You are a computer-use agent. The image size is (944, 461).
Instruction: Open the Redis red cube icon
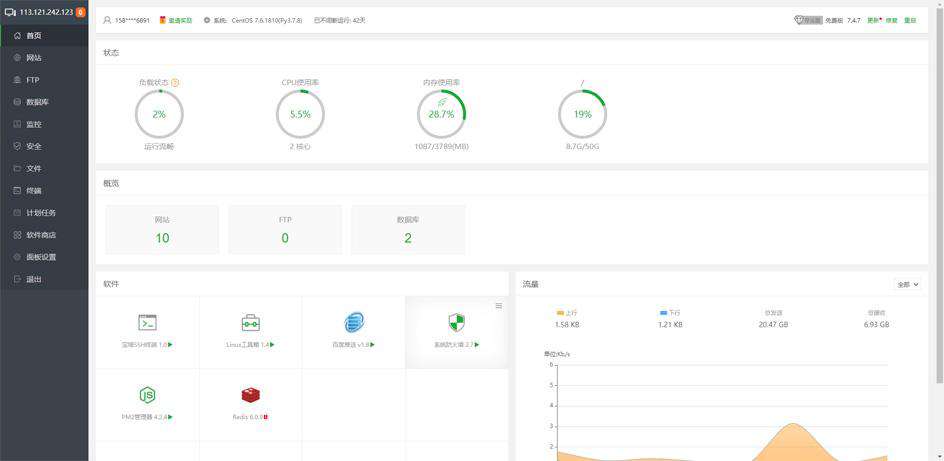point(250,395)
